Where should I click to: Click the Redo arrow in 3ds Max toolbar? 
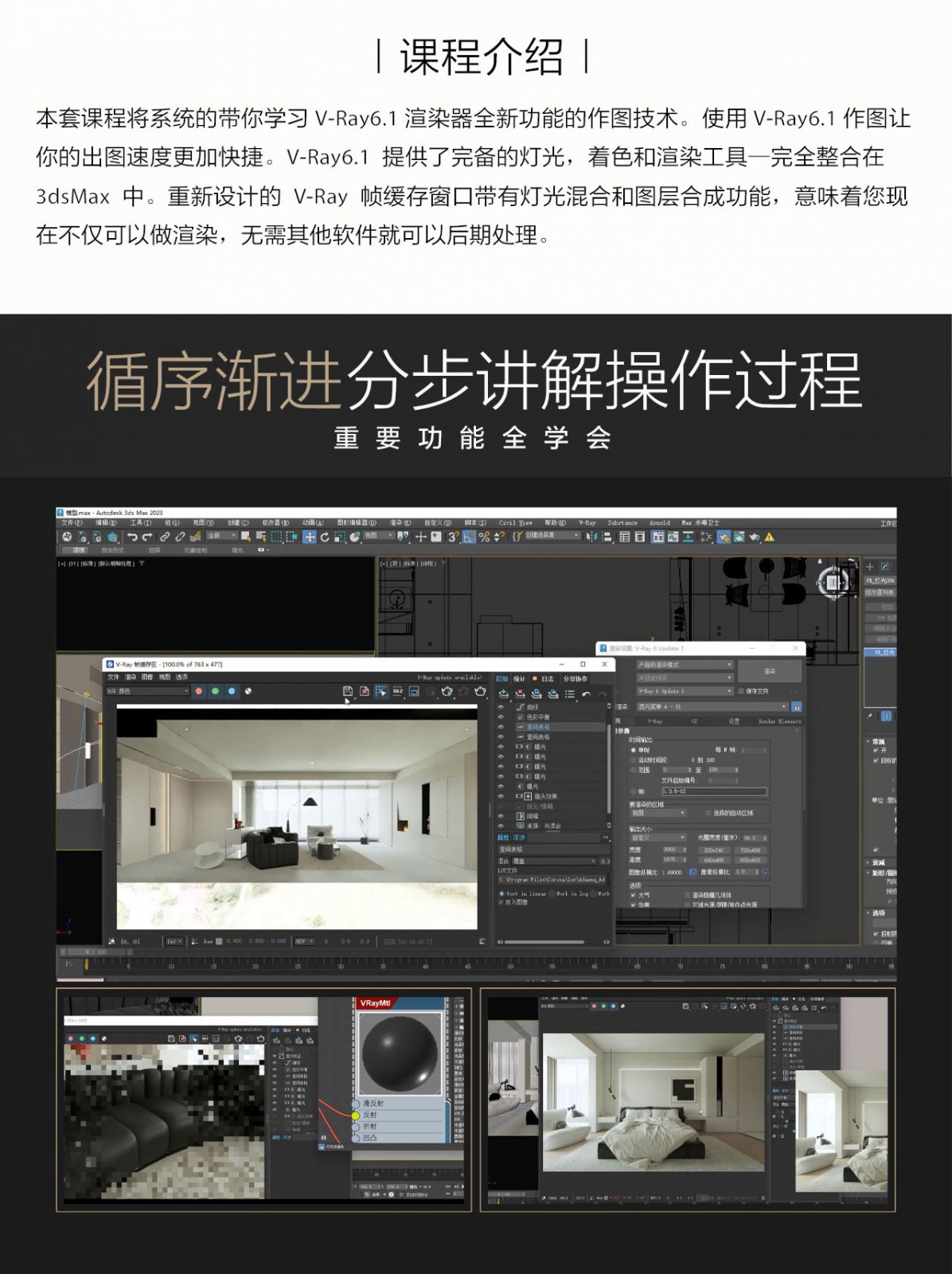(x=146, y=537)
